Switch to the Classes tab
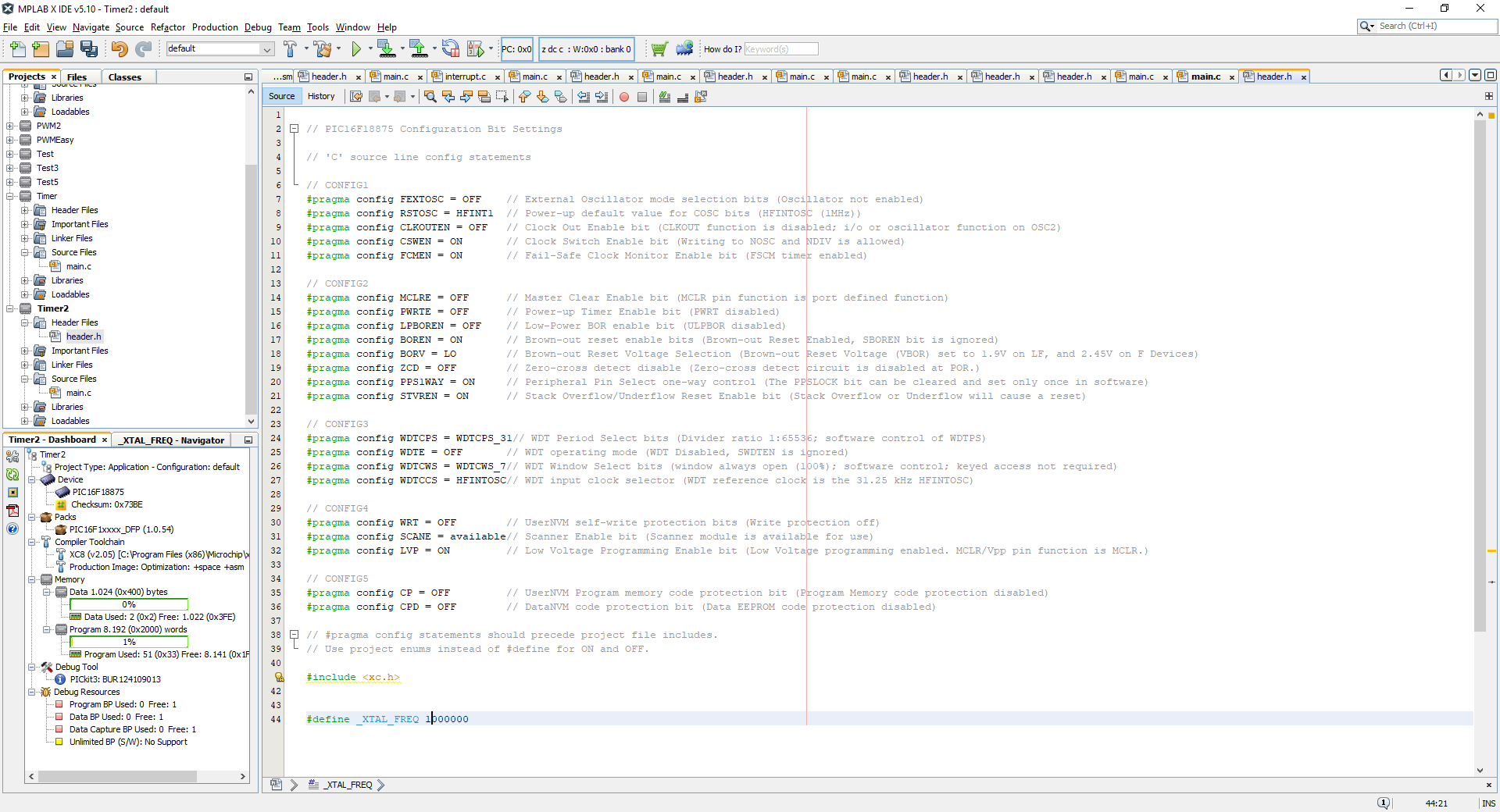 pyautogui.click(x=125, y=77)
